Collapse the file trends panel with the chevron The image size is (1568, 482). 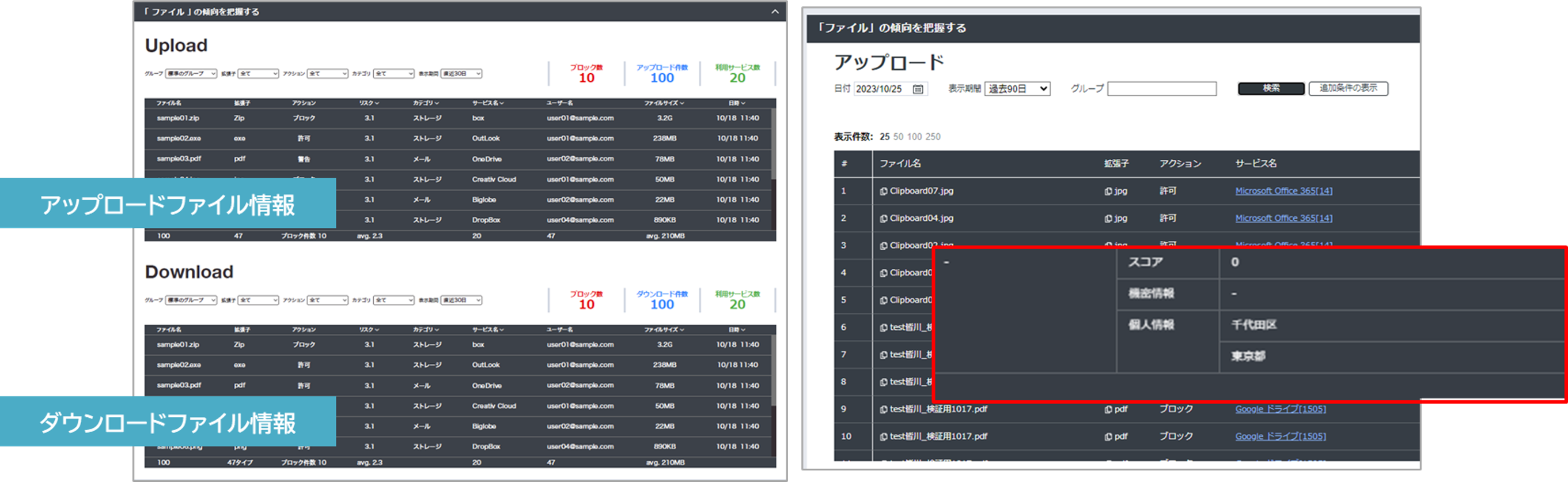point(774,12)
